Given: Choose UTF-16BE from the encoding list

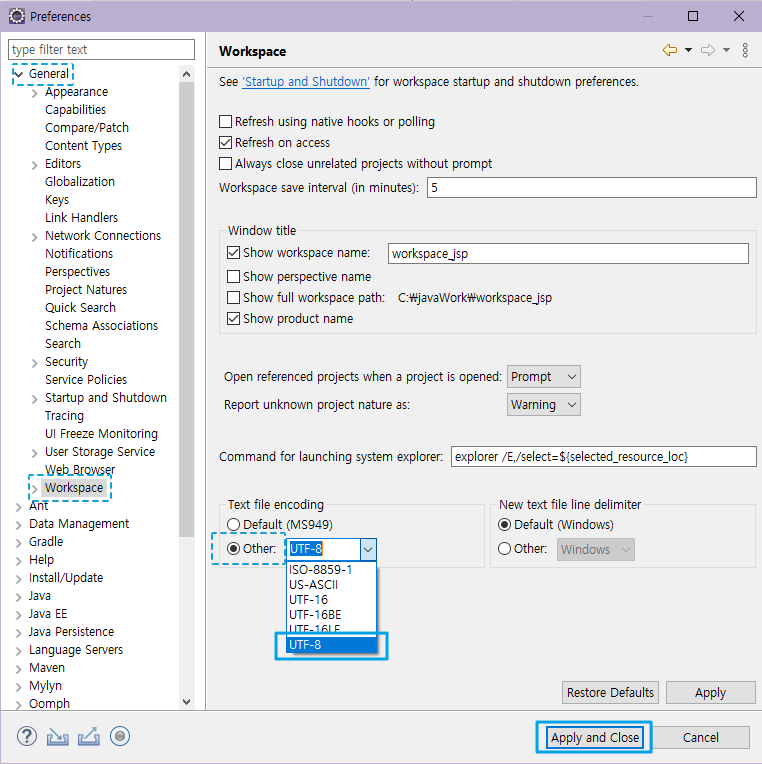Looking at the screenshot, I should (x=331, y=615).
